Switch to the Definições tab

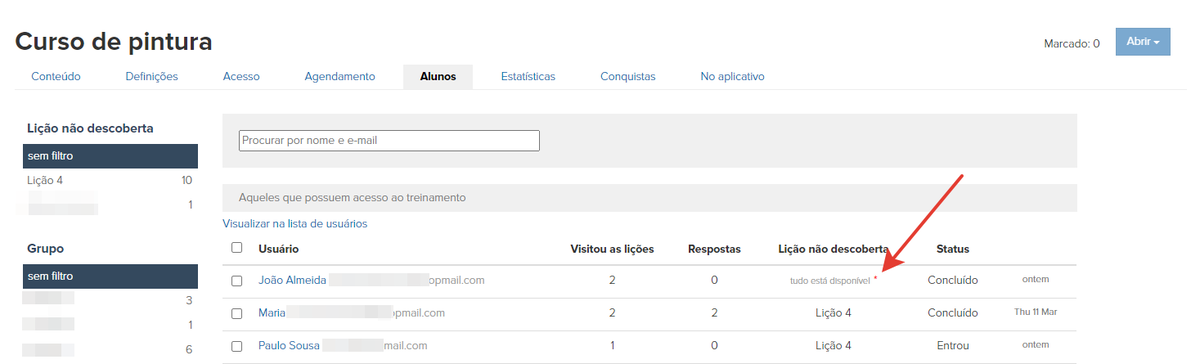point(152,76)
